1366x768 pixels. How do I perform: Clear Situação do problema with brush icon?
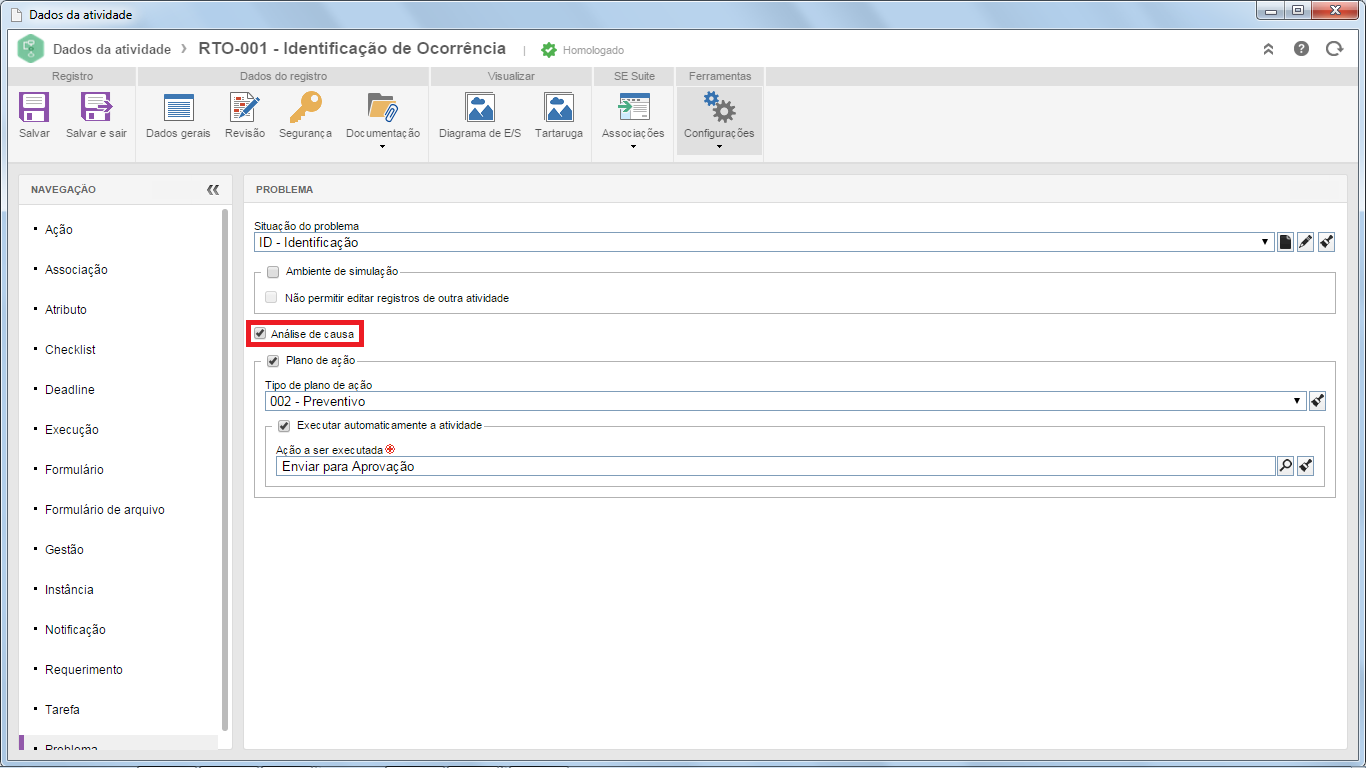point(1326,242)
